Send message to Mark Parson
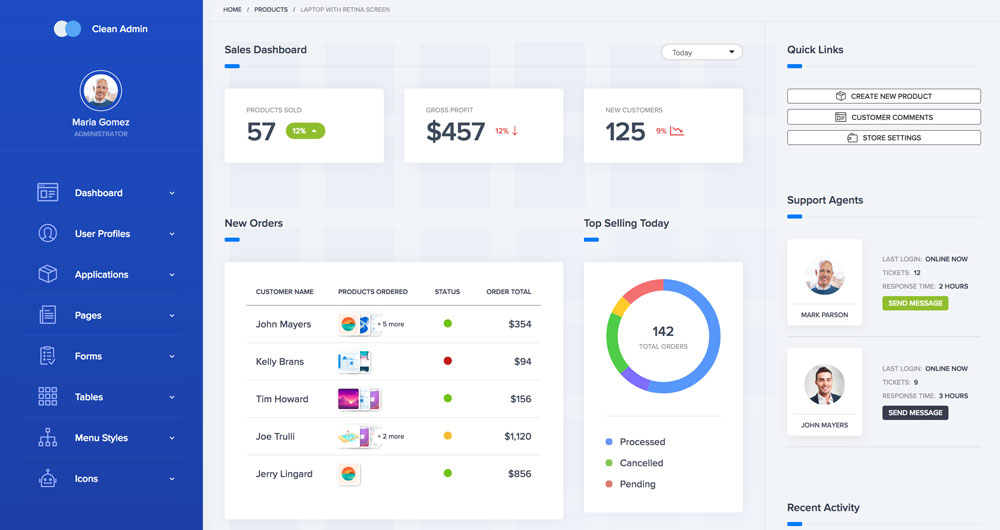The height and width of the screenshot is (530, 1000). [914, 303]
